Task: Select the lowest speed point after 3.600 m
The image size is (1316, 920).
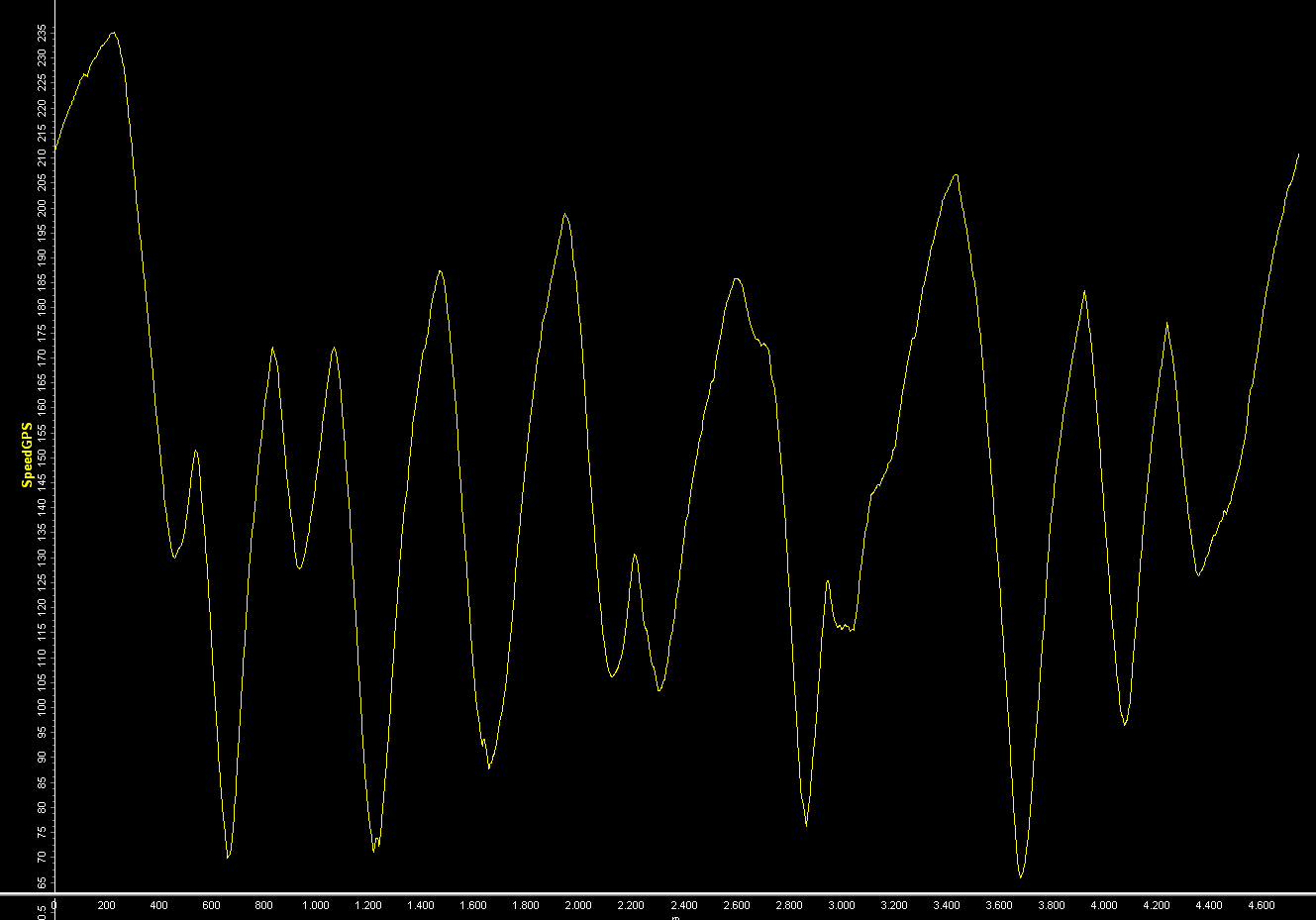Action: click(x=1021, y=876)
